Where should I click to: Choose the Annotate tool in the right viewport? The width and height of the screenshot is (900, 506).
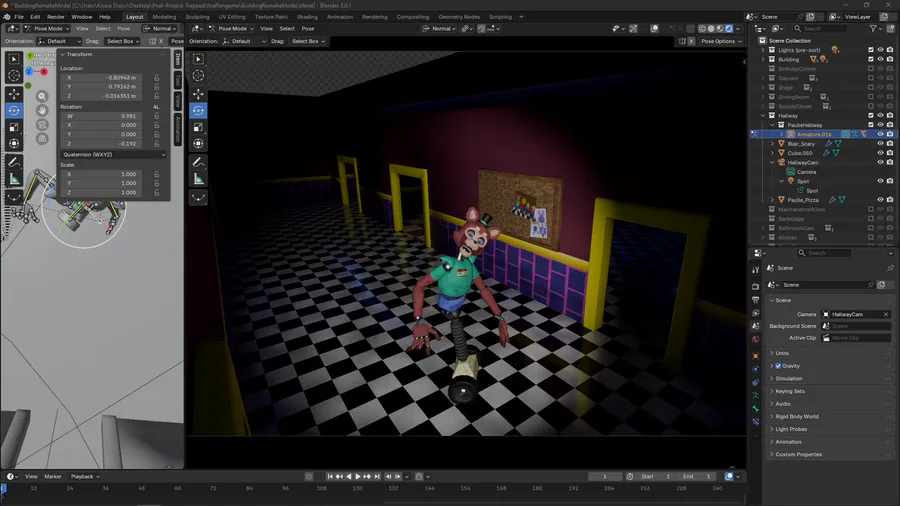point(199,162)
